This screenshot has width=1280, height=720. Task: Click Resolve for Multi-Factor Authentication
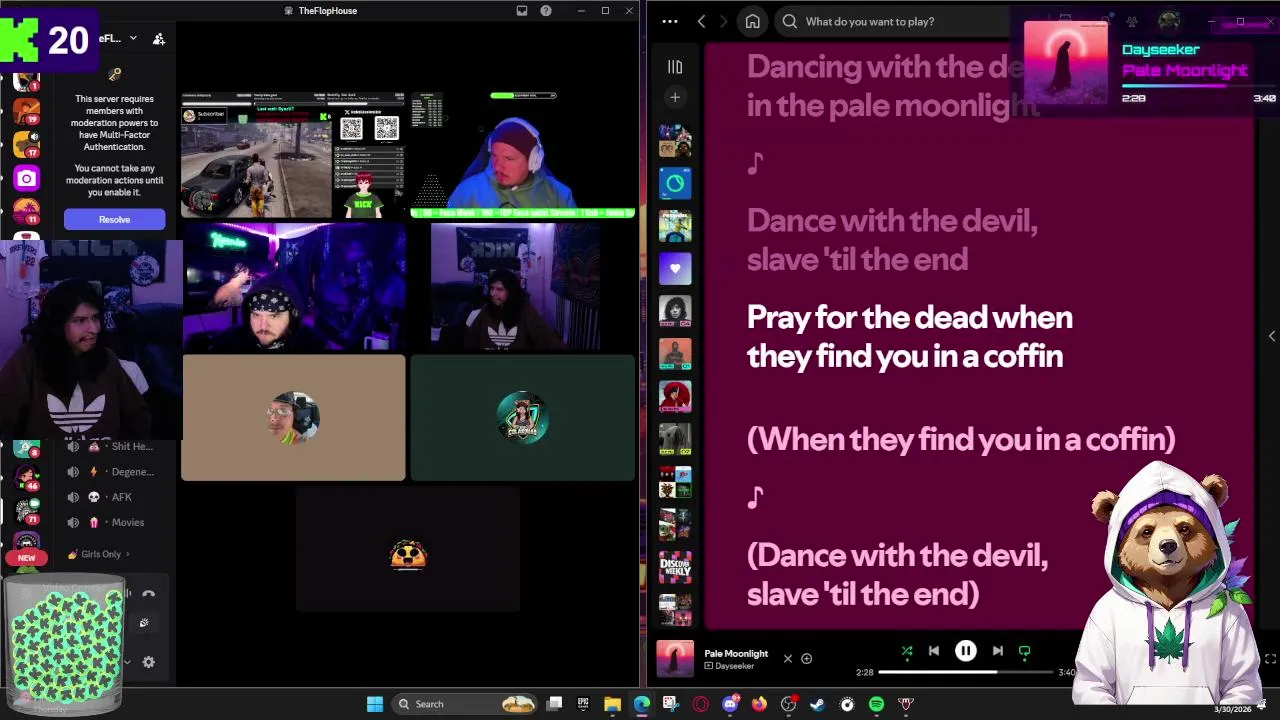tap(114, 219)
